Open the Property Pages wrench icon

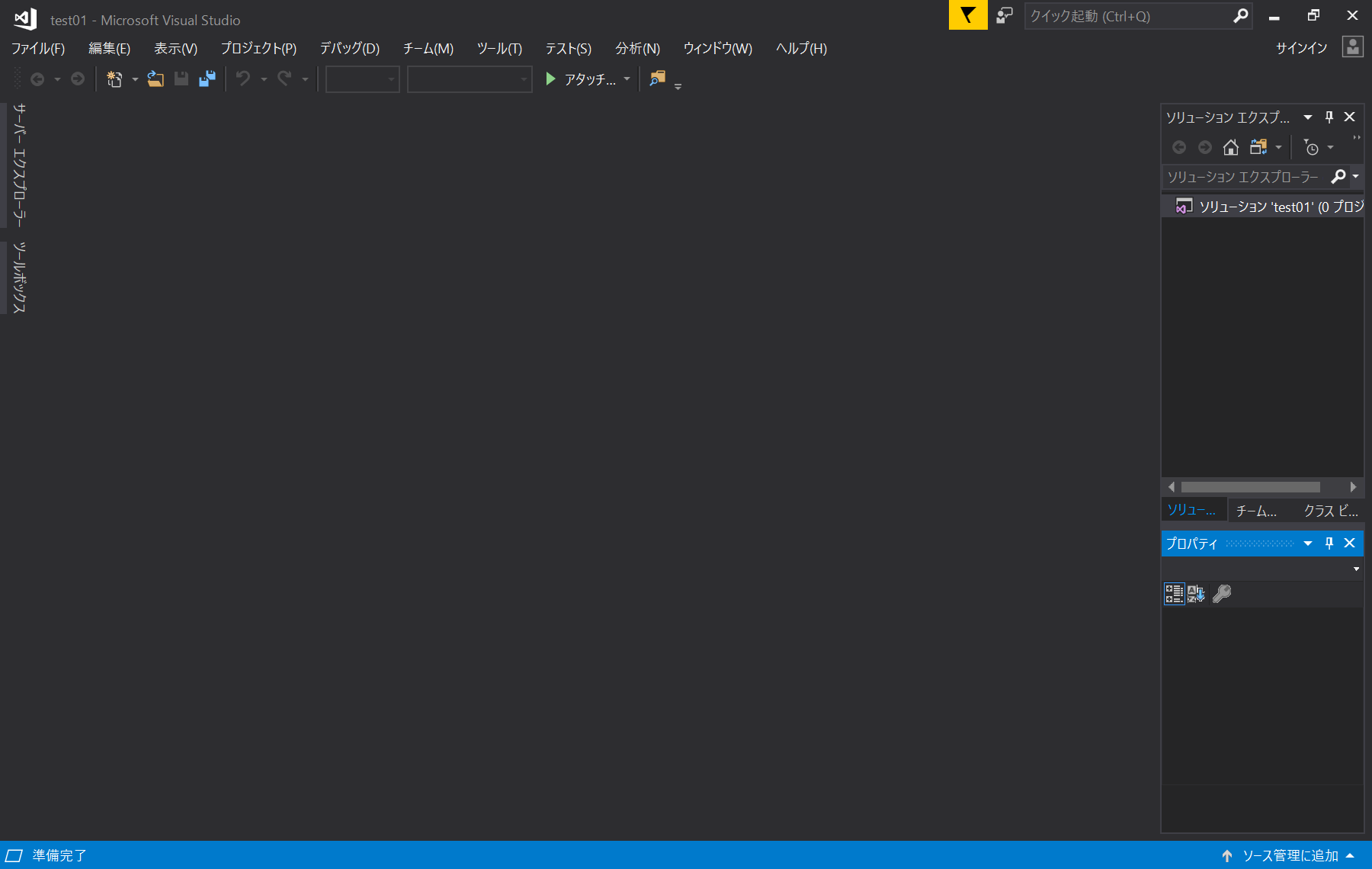coord(1222,594)
